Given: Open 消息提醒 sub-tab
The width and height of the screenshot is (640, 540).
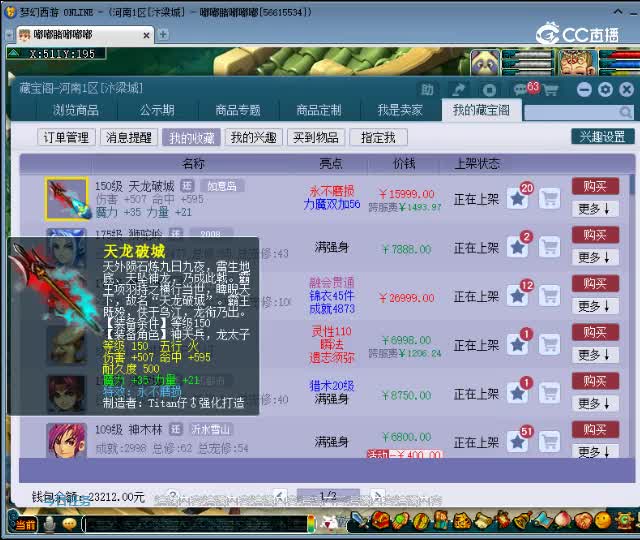Looking at the screenshot, I should (x=129, y=138).
